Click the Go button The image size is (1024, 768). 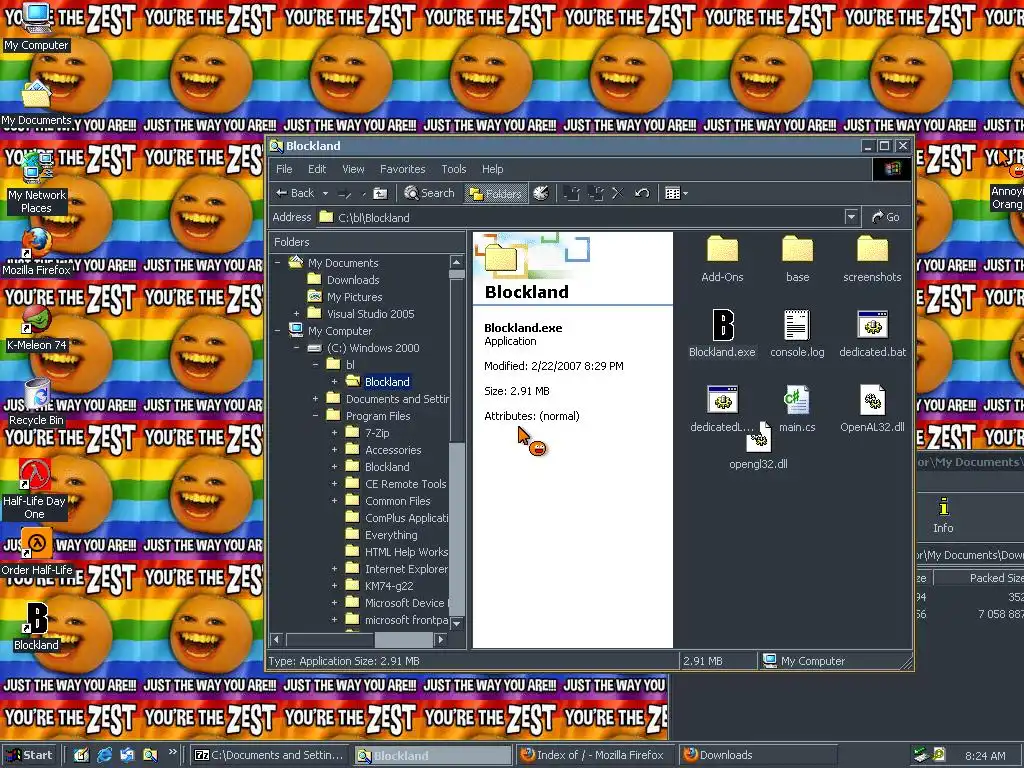pyautogui.click(x=886, y=217)
